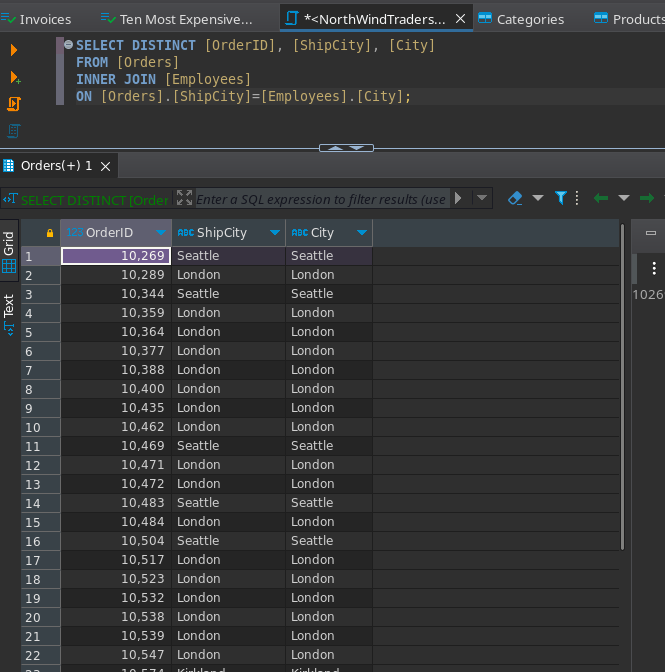Collapse the SQL query fold marker
The height and width of the screenshot is (672, 665).
point(68,44)
